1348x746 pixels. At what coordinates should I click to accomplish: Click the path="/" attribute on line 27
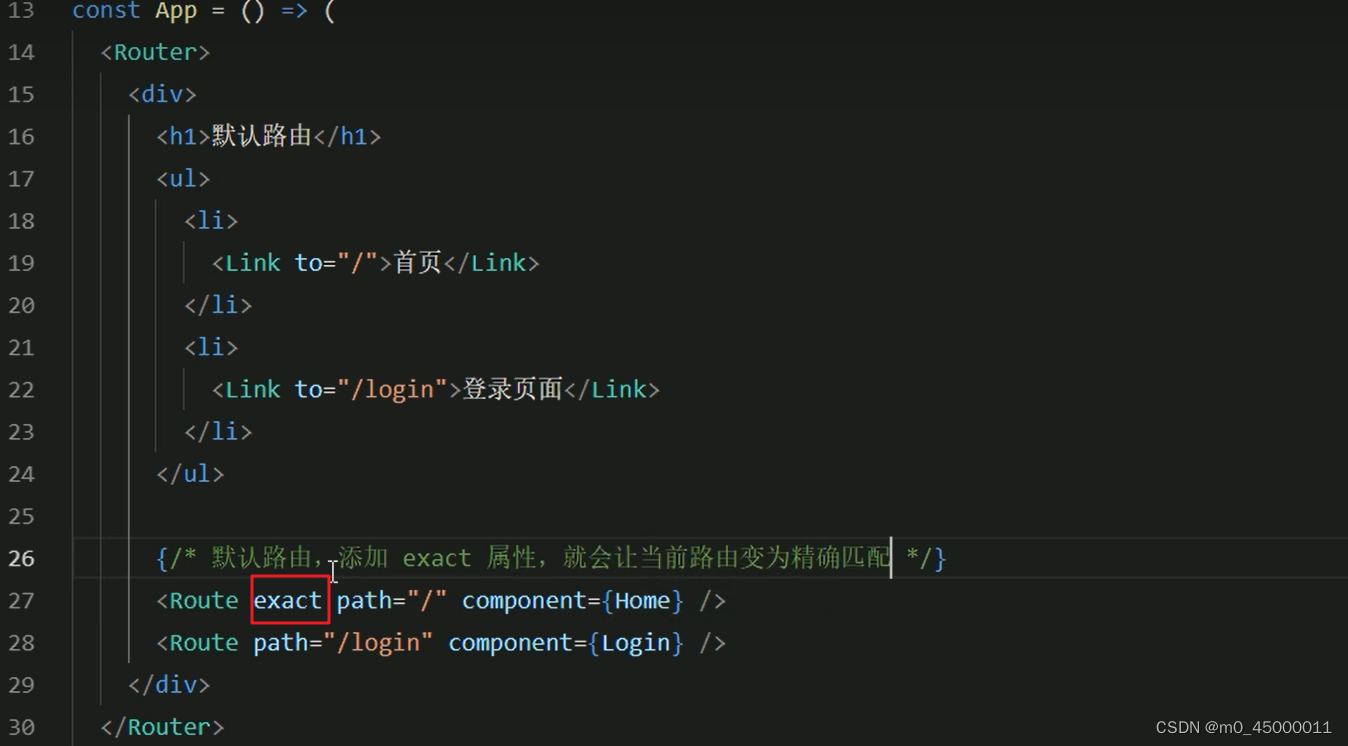pyautogui.click(x=392, y=601)
